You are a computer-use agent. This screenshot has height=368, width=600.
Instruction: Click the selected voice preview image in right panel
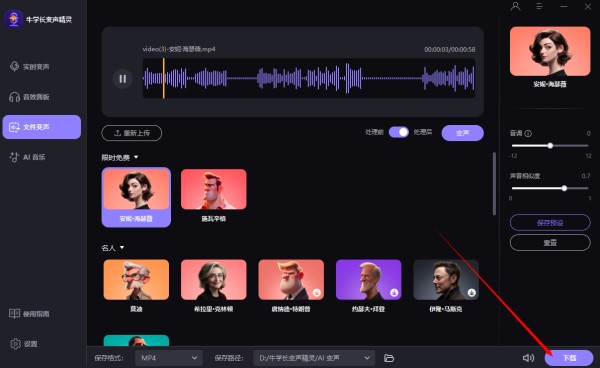point(550,51)
